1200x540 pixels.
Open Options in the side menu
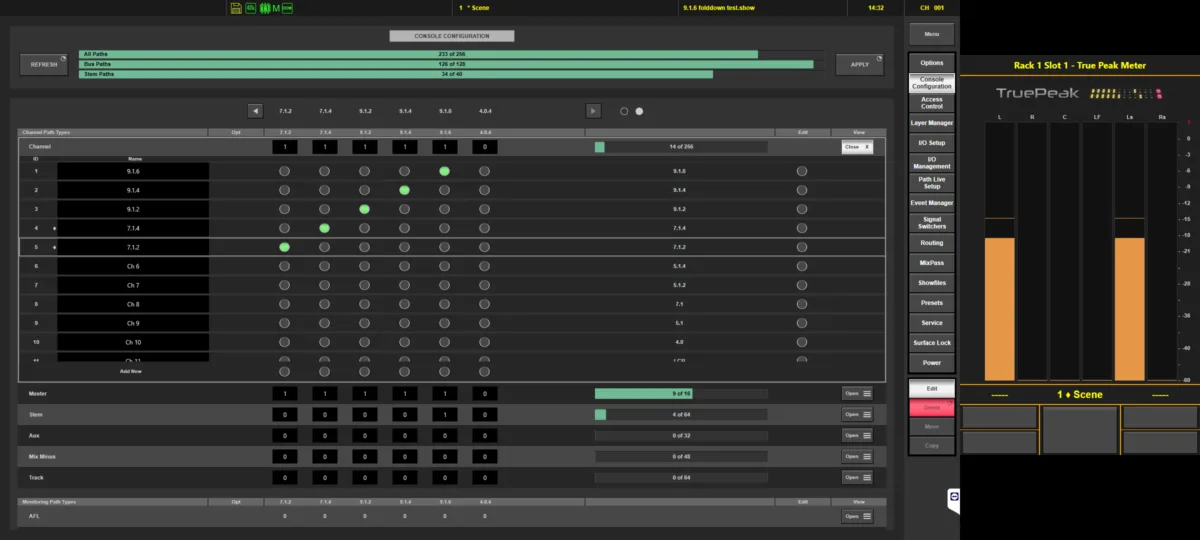pos(931,63)
